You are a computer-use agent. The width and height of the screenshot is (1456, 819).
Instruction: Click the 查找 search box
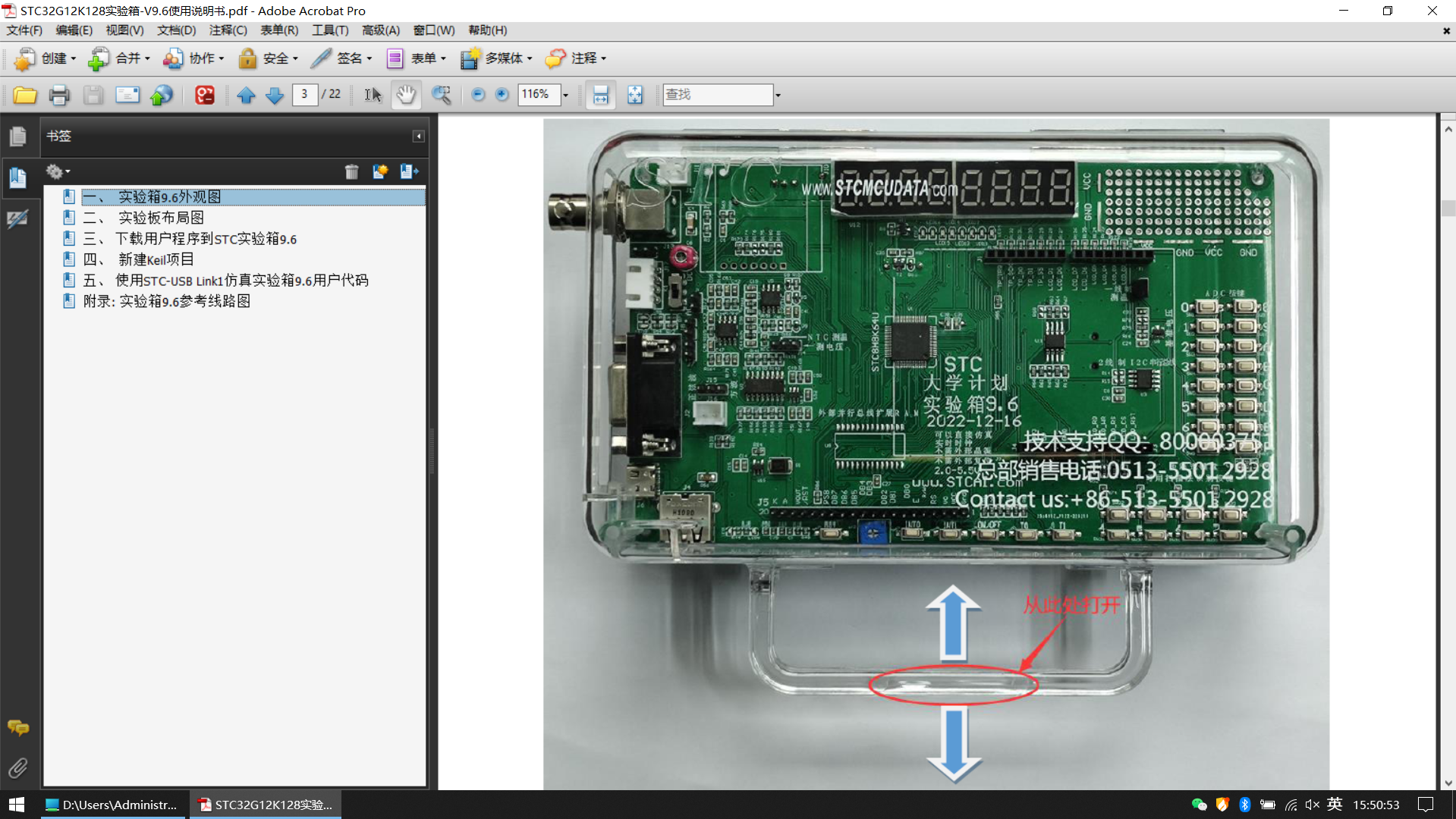[718, 95]
